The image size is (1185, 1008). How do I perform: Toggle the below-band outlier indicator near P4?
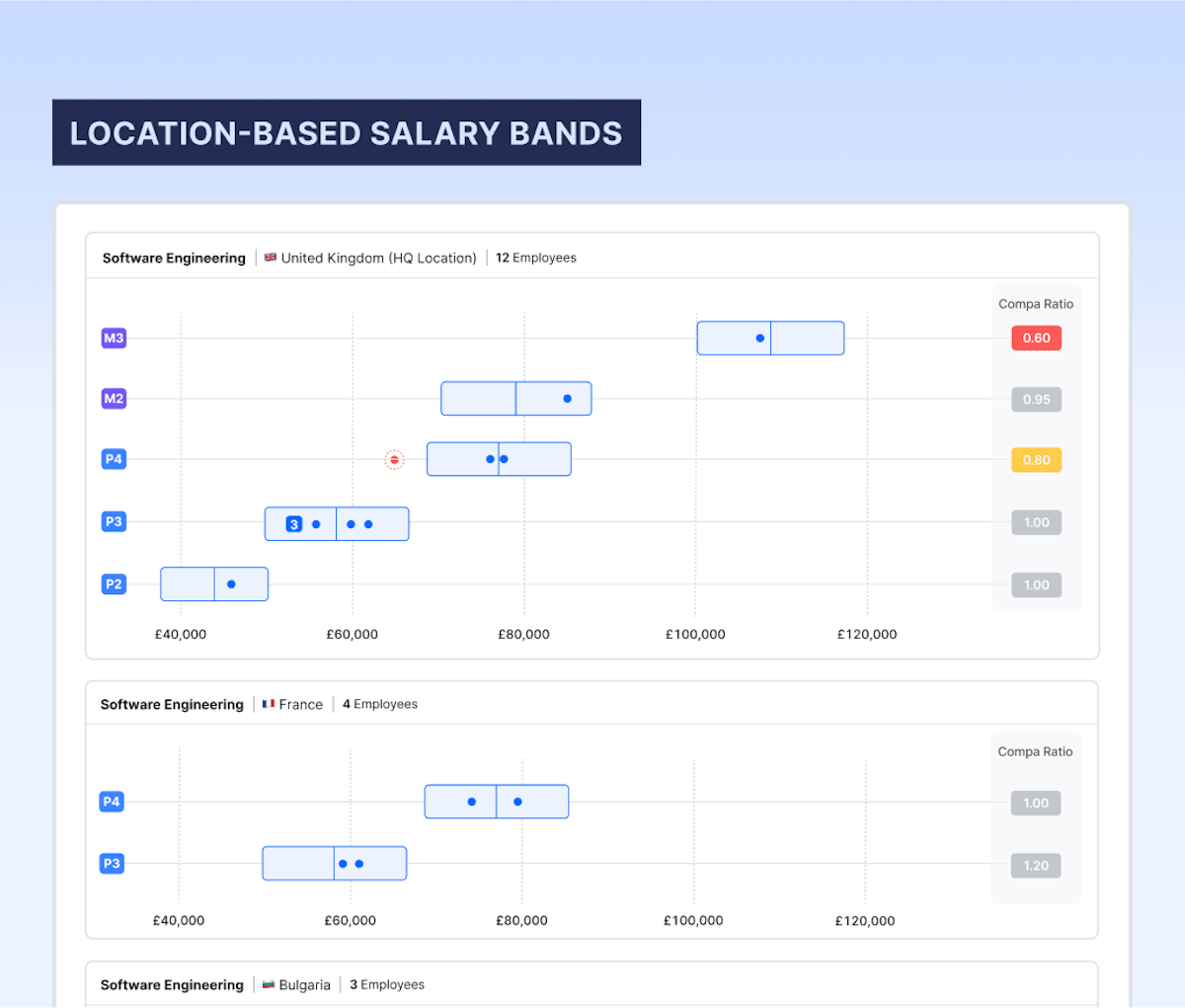395,459
